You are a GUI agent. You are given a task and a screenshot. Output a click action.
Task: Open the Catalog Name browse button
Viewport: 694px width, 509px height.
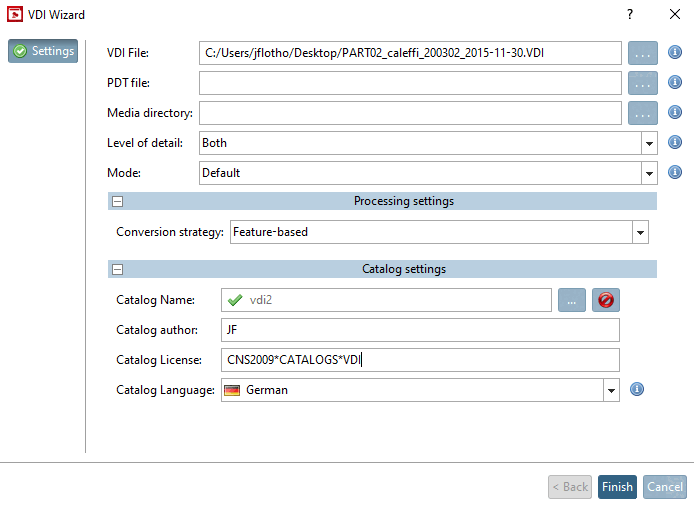pos(571,299)
